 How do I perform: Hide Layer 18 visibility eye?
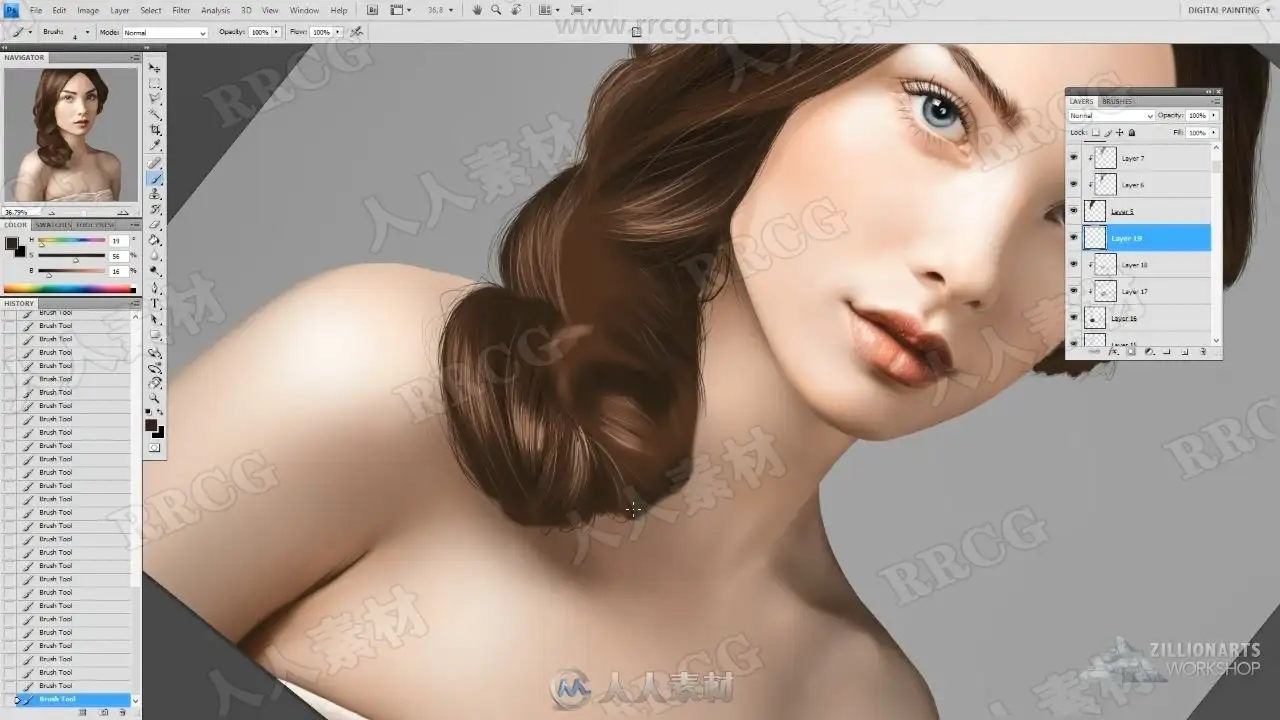(x=1074, y=265)
